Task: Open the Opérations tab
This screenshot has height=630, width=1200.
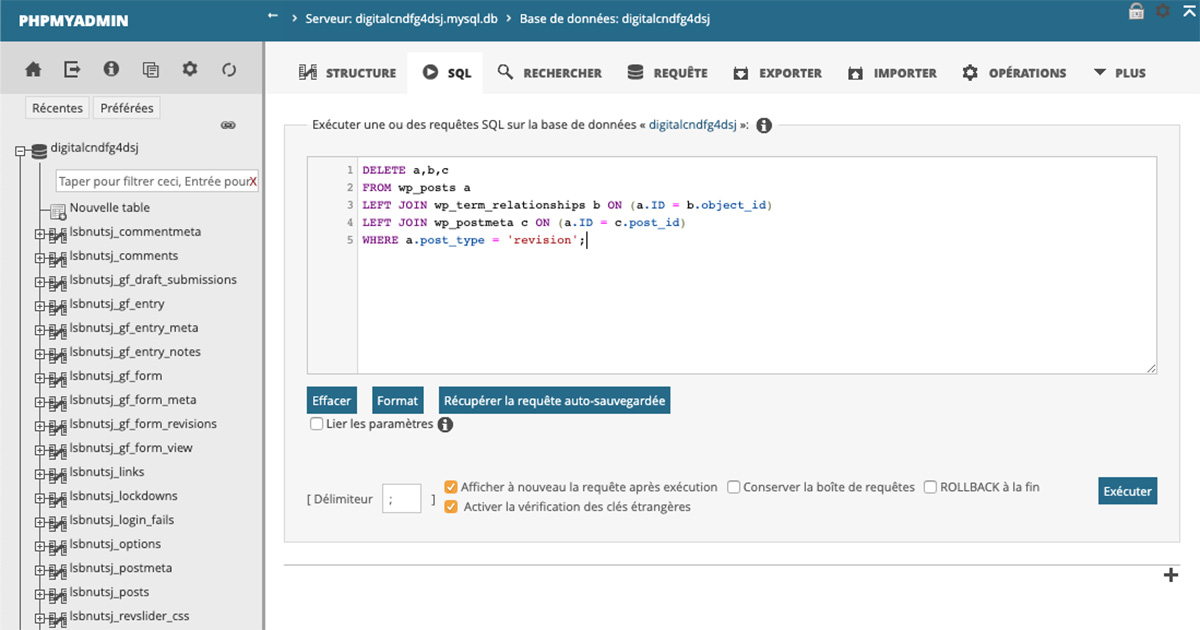Action: point(1014,73)
